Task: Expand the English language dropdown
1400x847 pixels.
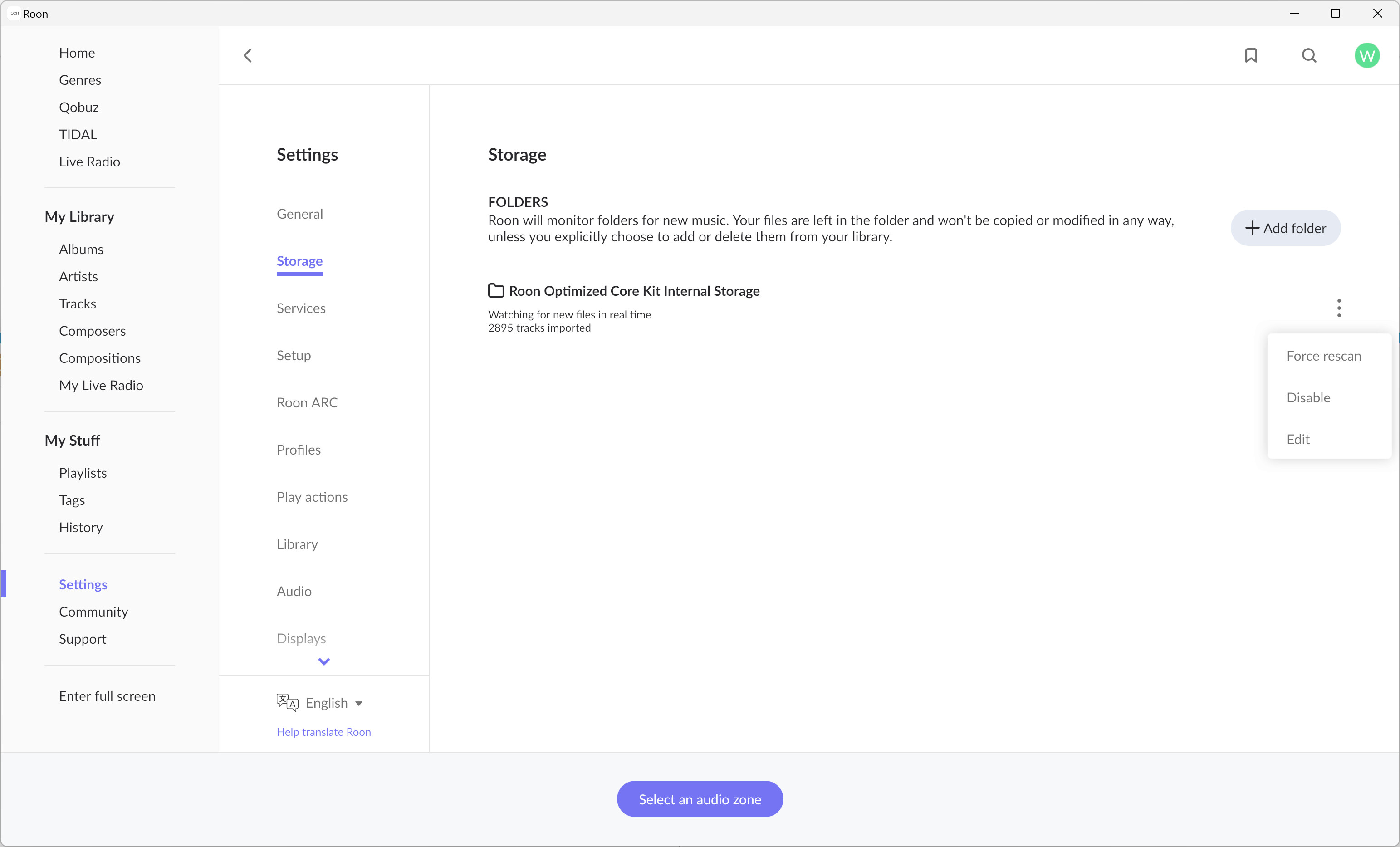Action: tap(335, 703)
